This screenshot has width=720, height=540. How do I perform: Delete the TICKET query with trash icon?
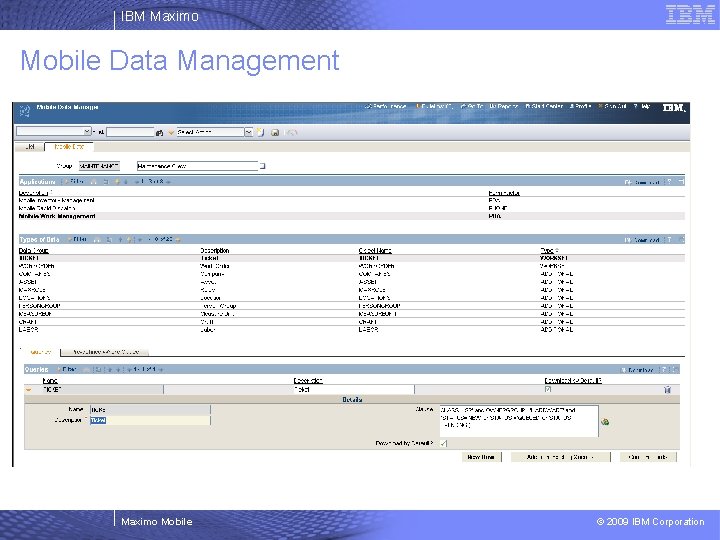coord(667,389)
